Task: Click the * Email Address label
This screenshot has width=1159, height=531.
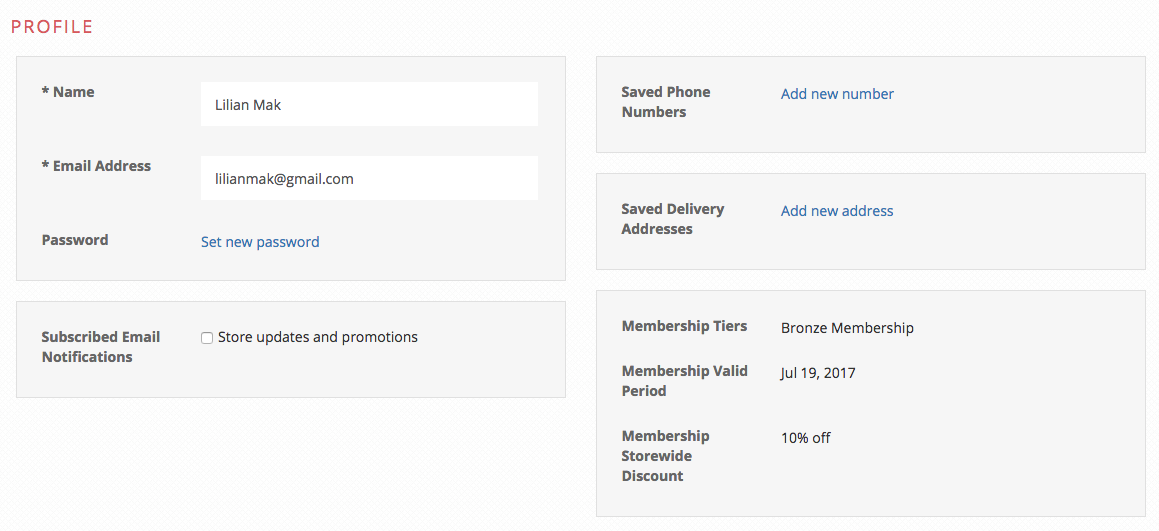Action: click(96, 166)
